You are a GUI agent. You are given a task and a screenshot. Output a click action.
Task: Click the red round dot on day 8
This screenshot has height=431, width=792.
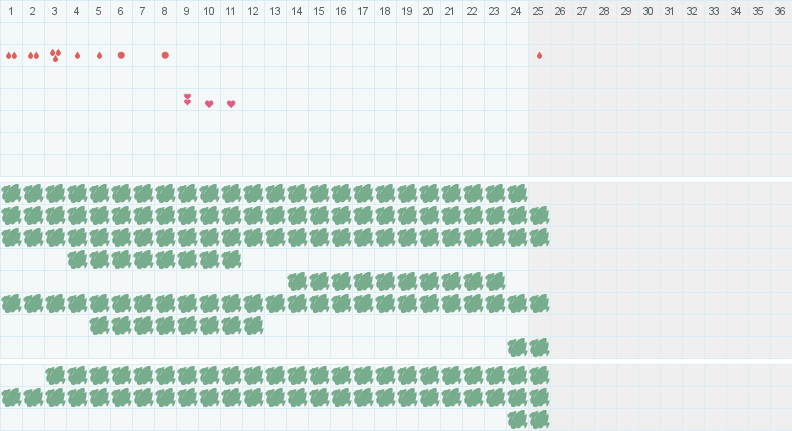[x=165, y=55]
